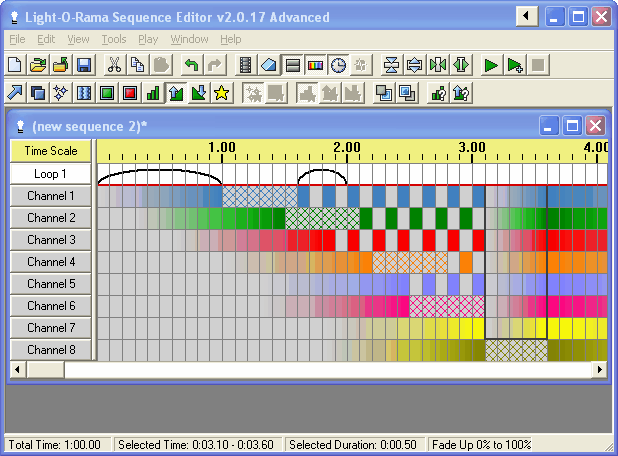Toggle the clock time display button
Image resolution: width=618 pixels, height=456 pixels.
click(338, 65)
